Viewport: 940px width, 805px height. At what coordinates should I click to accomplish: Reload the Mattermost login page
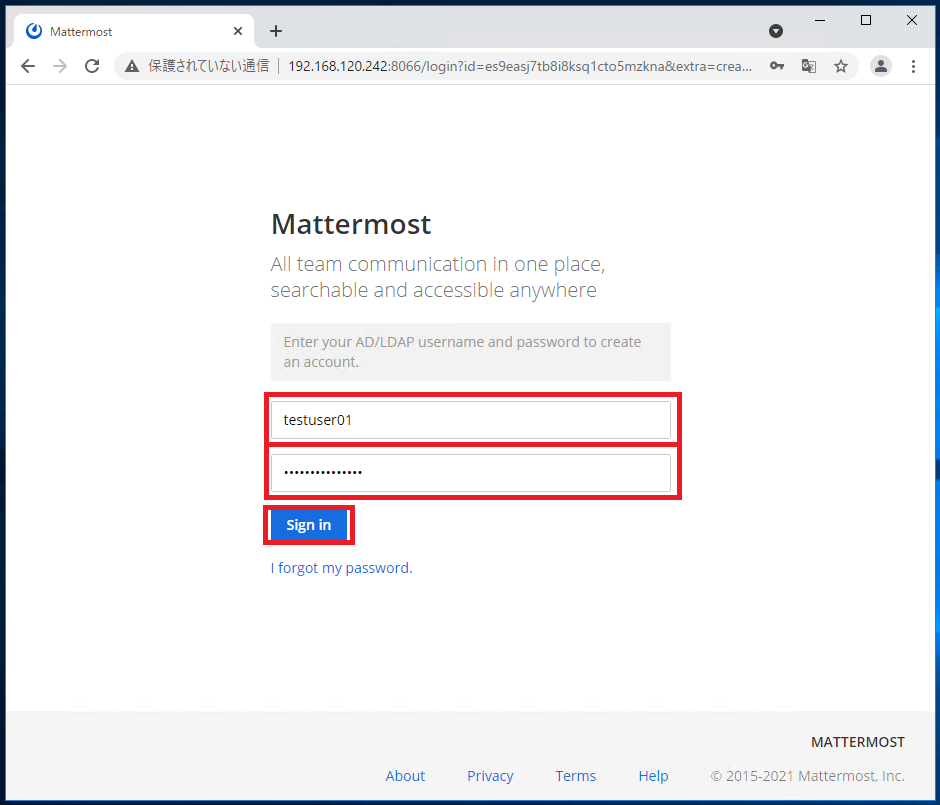pos(92,66)
